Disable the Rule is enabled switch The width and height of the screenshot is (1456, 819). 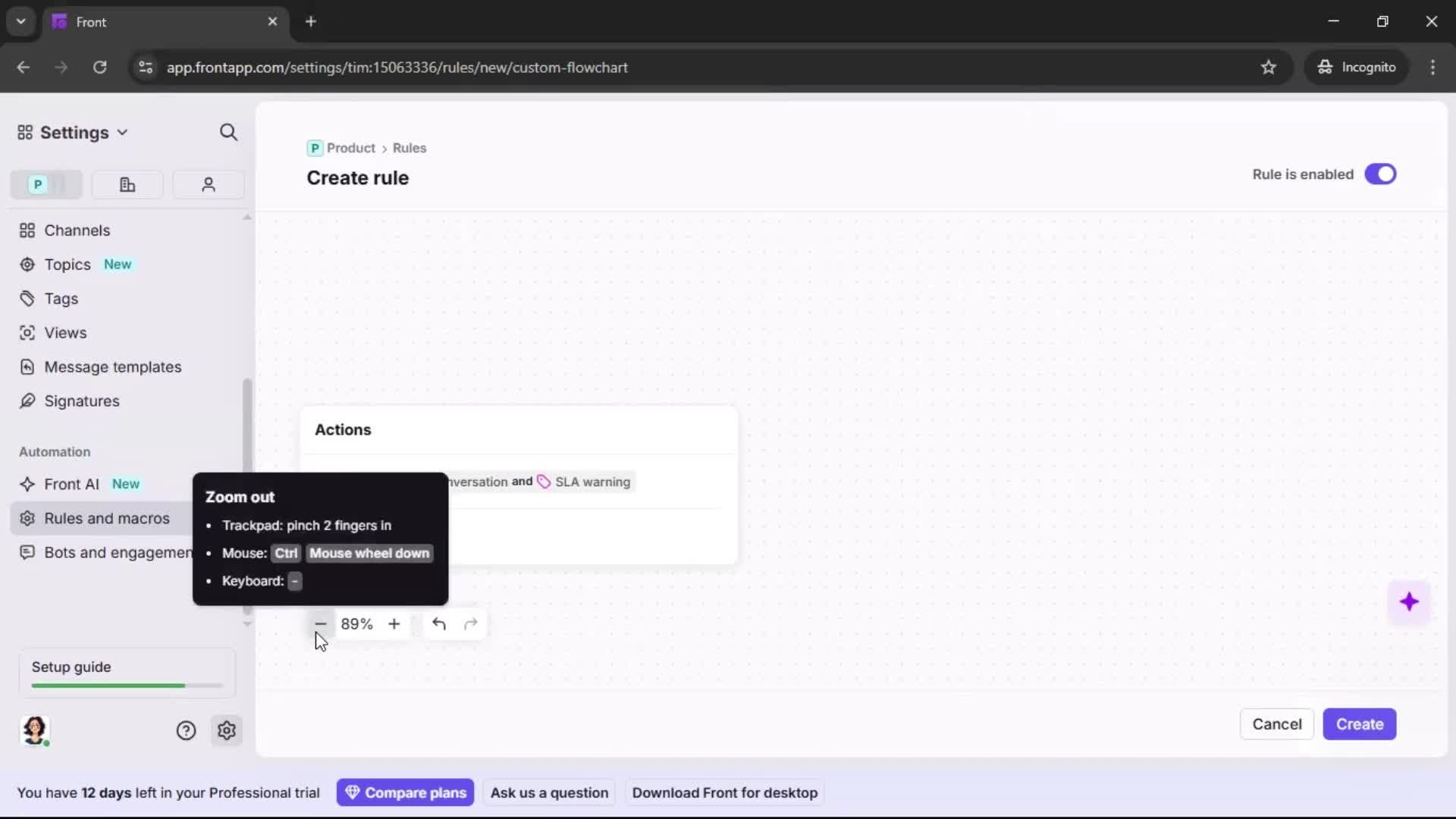[1381, 174]
